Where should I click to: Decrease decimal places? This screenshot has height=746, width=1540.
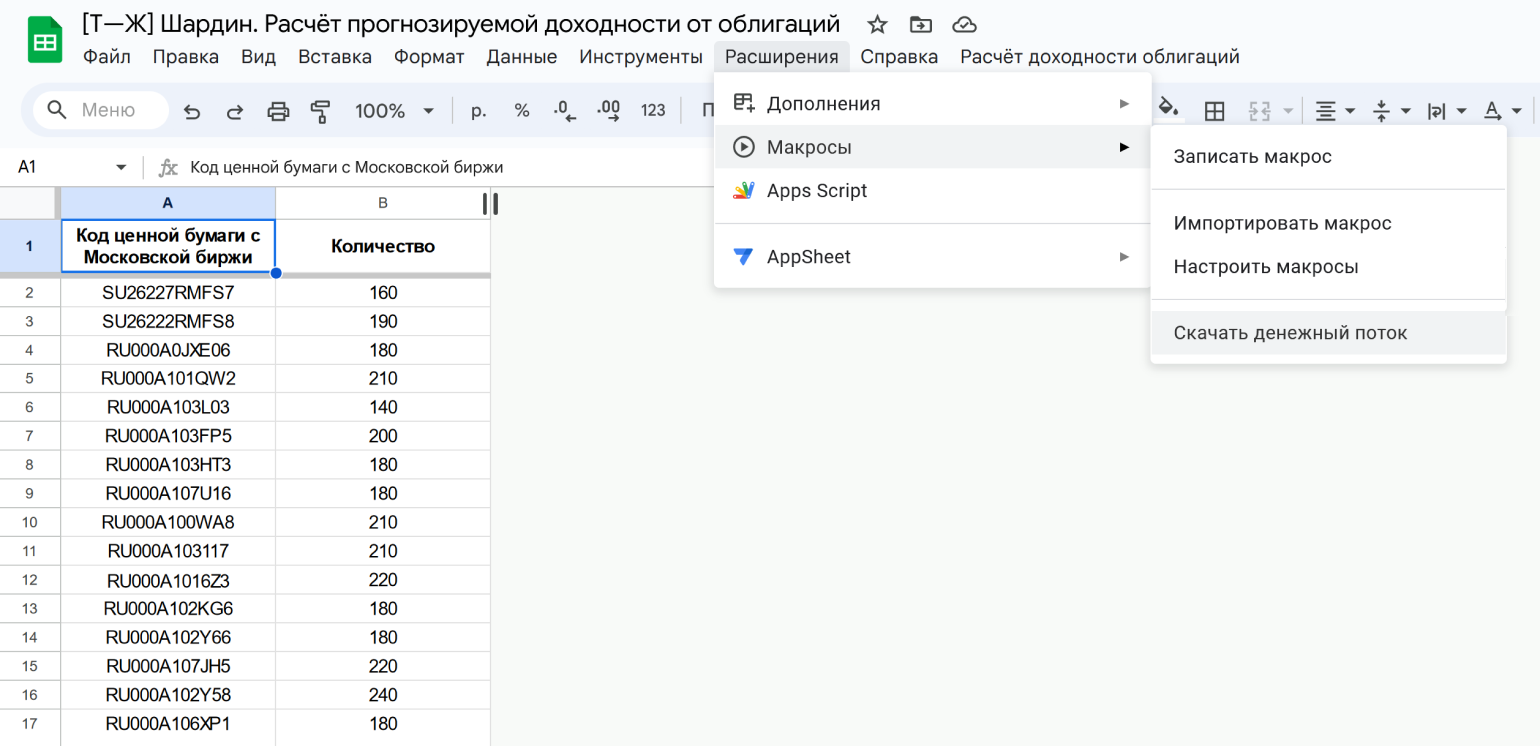(x=565, y=111)
